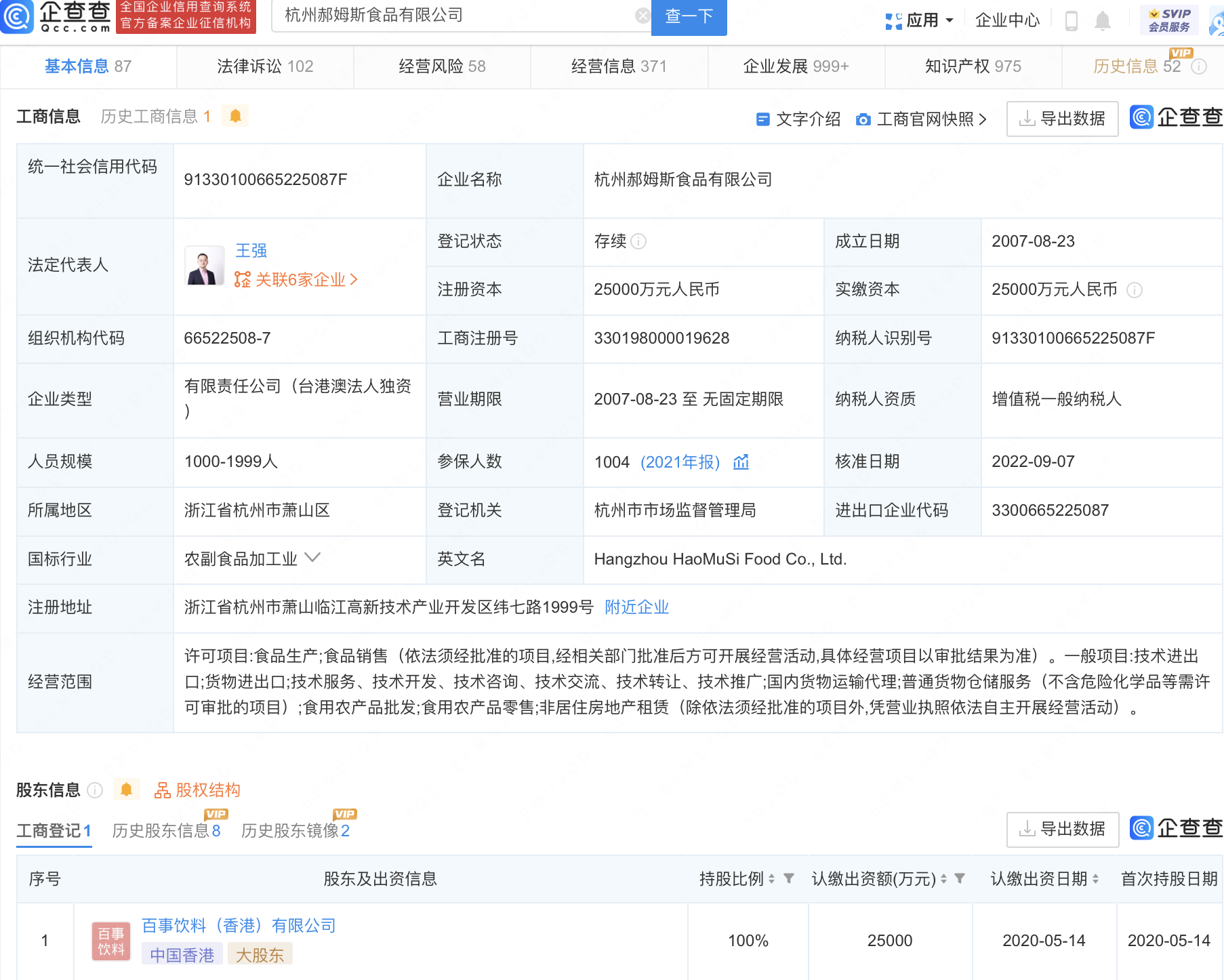Open the mobile phone app icon
The width and height of the screenshot is (1224, 980).
point(1072,20)
